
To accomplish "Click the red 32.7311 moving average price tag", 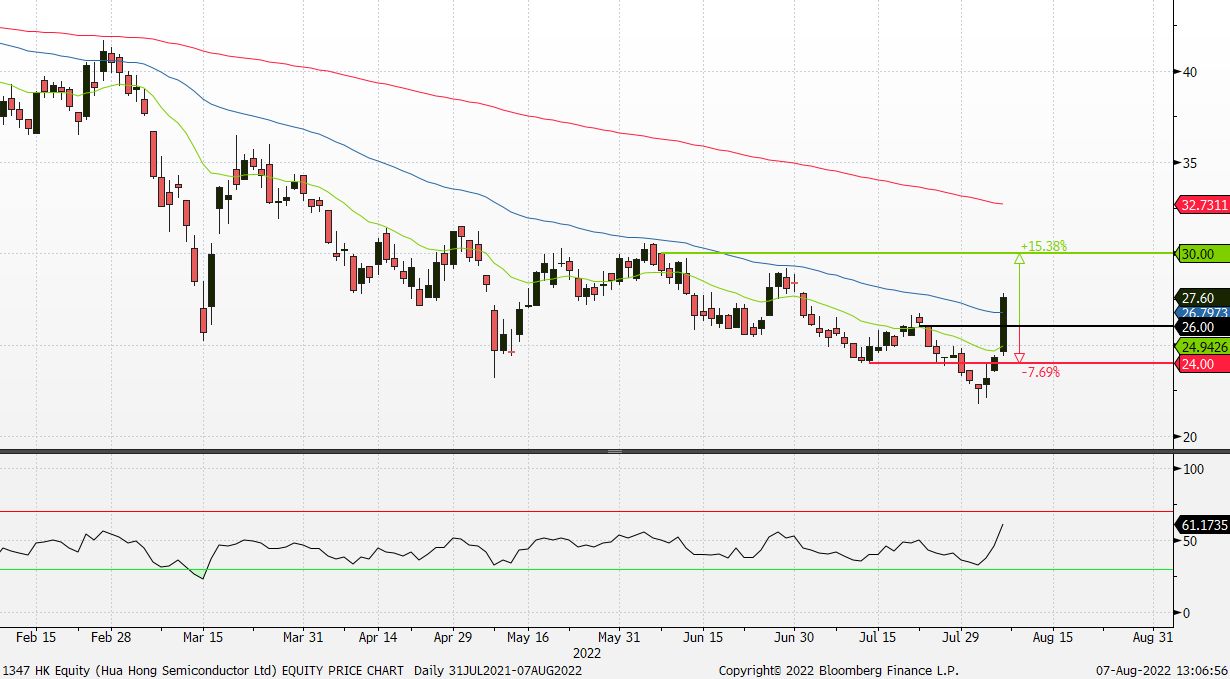I will [1203, 204].
